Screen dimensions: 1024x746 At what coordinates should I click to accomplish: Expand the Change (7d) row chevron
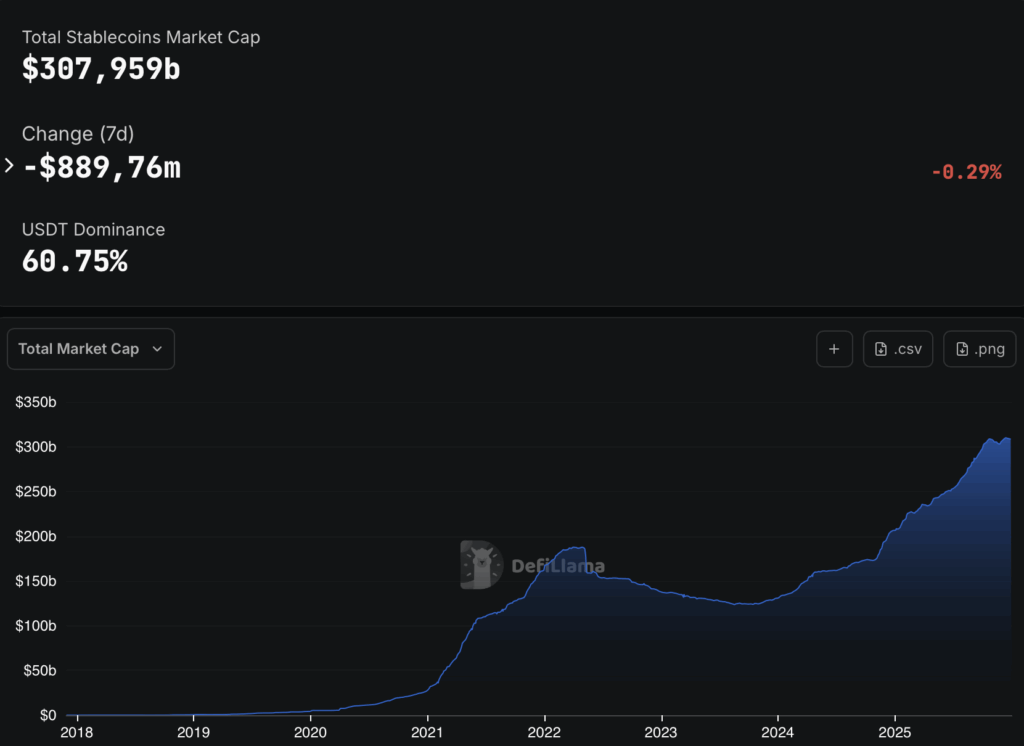pos(9,166)
